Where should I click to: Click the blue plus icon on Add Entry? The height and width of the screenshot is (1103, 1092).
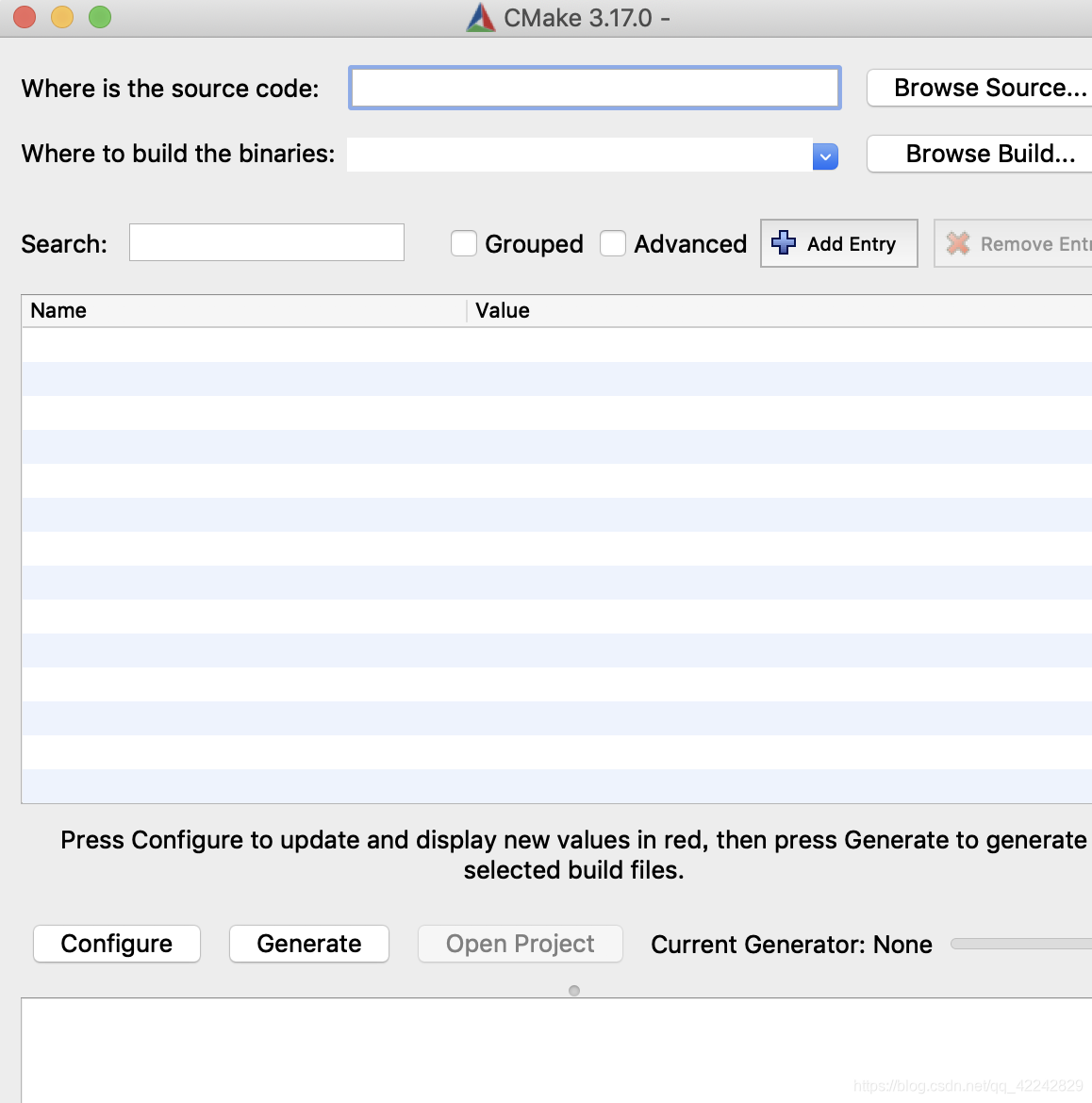tap(783, 242)
